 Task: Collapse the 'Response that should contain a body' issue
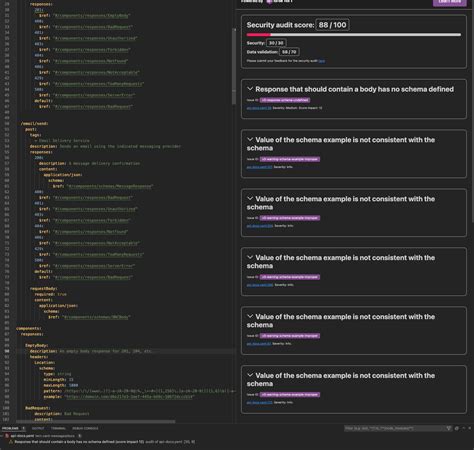pos(250,89)
